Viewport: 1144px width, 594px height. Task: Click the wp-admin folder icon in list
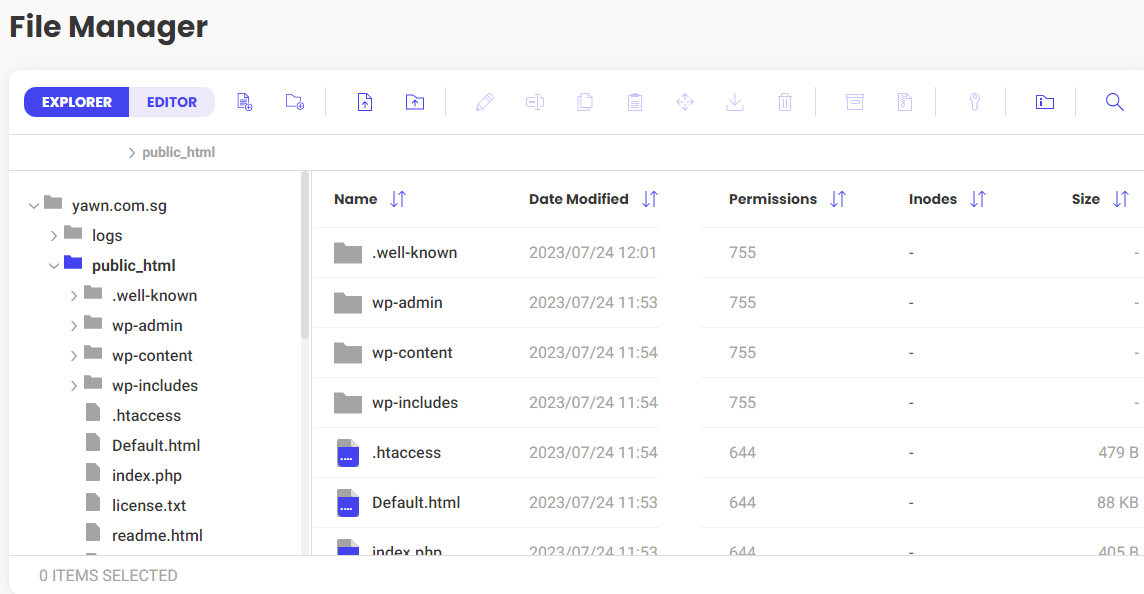(348, 303)
